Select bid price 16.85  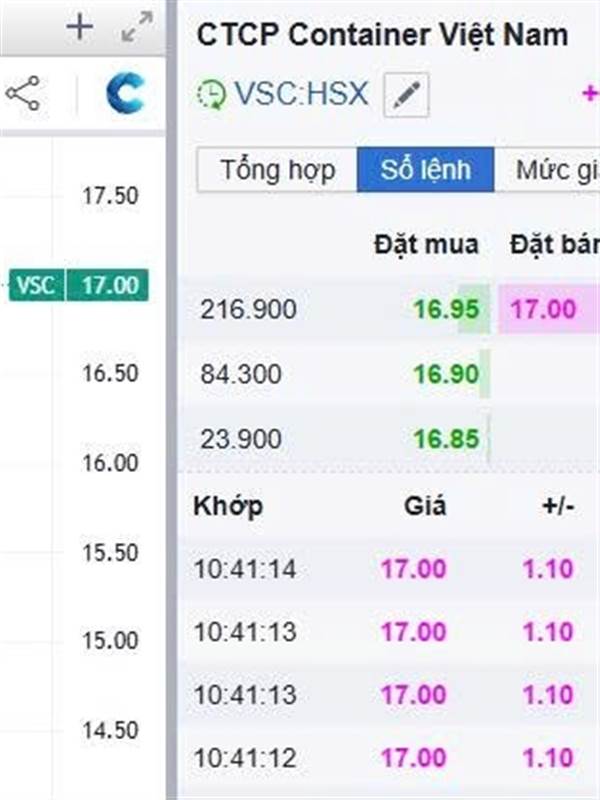click(x=446, y=439)
